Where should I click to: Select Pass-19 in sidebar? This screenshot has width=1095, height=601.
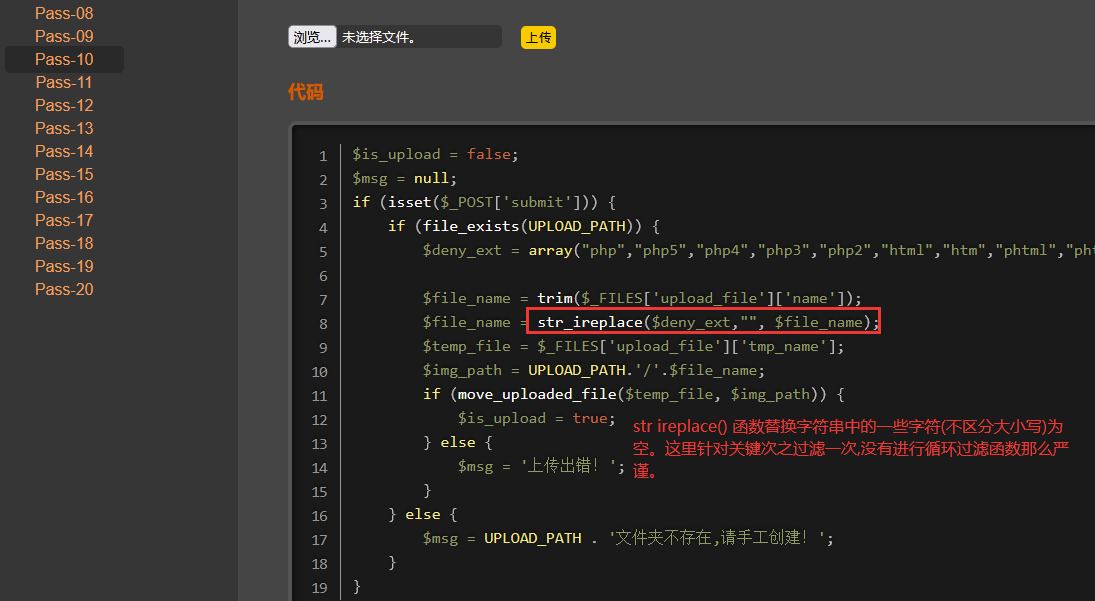pos(64,267)
